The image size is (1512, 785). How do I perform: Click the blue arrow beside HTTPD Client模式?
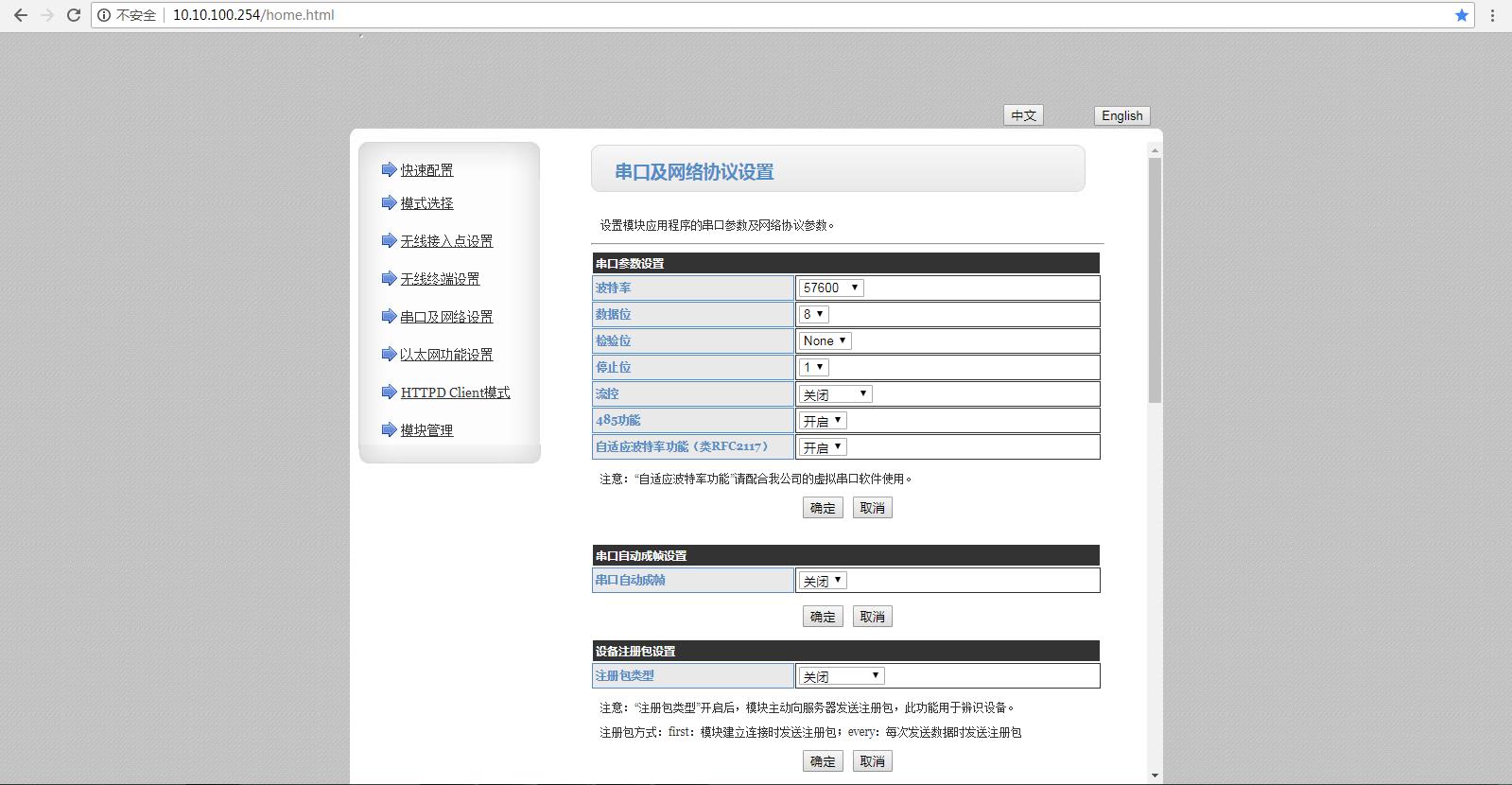click(x=389, y=392)
